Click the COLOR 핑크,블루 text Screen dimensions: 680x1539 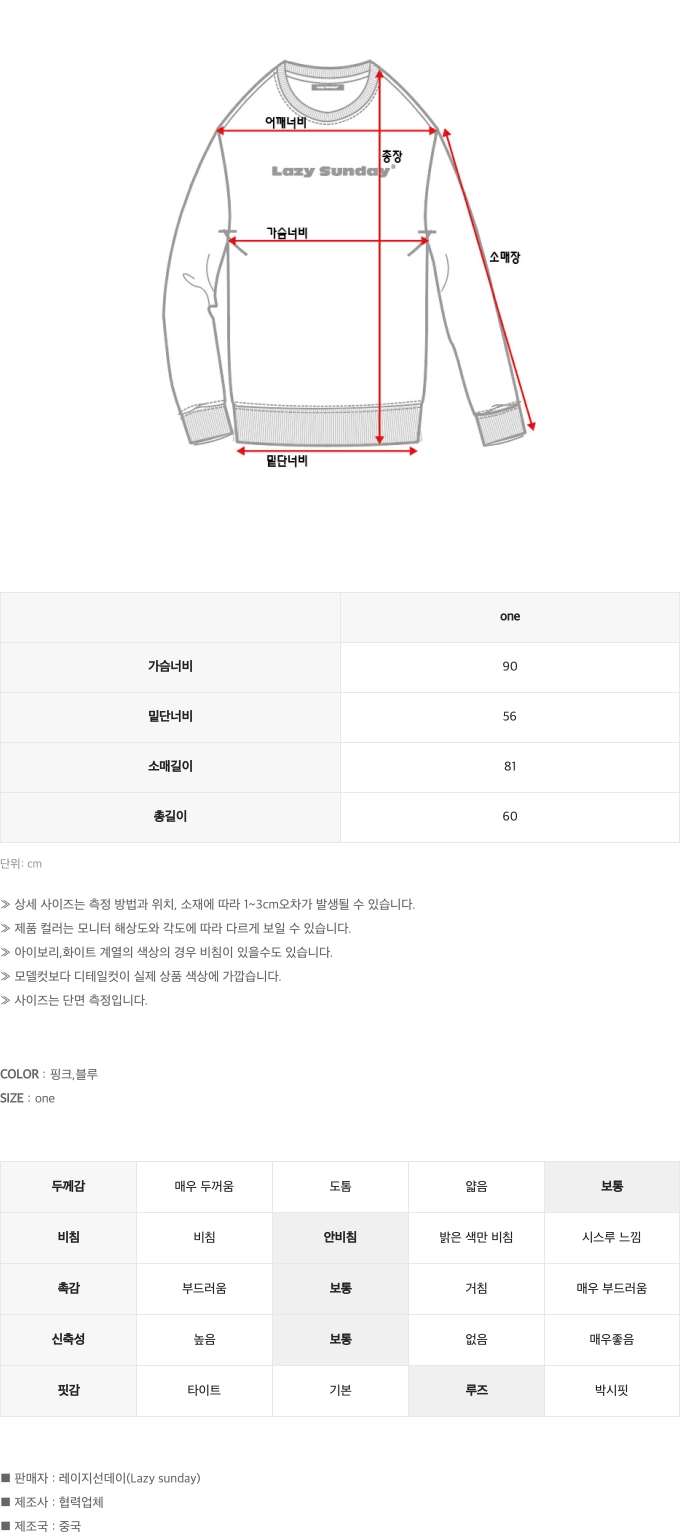49,1074
